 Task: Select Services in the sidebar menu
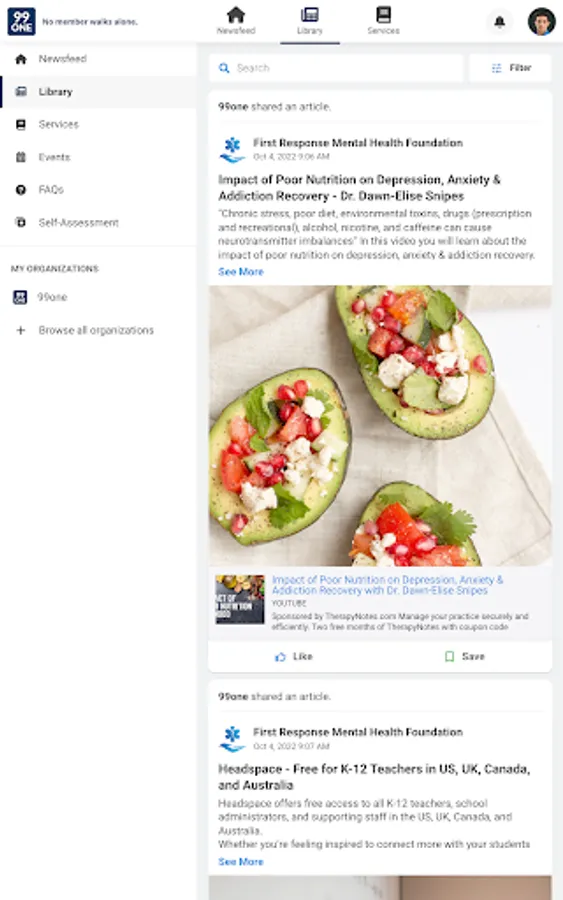98,124
